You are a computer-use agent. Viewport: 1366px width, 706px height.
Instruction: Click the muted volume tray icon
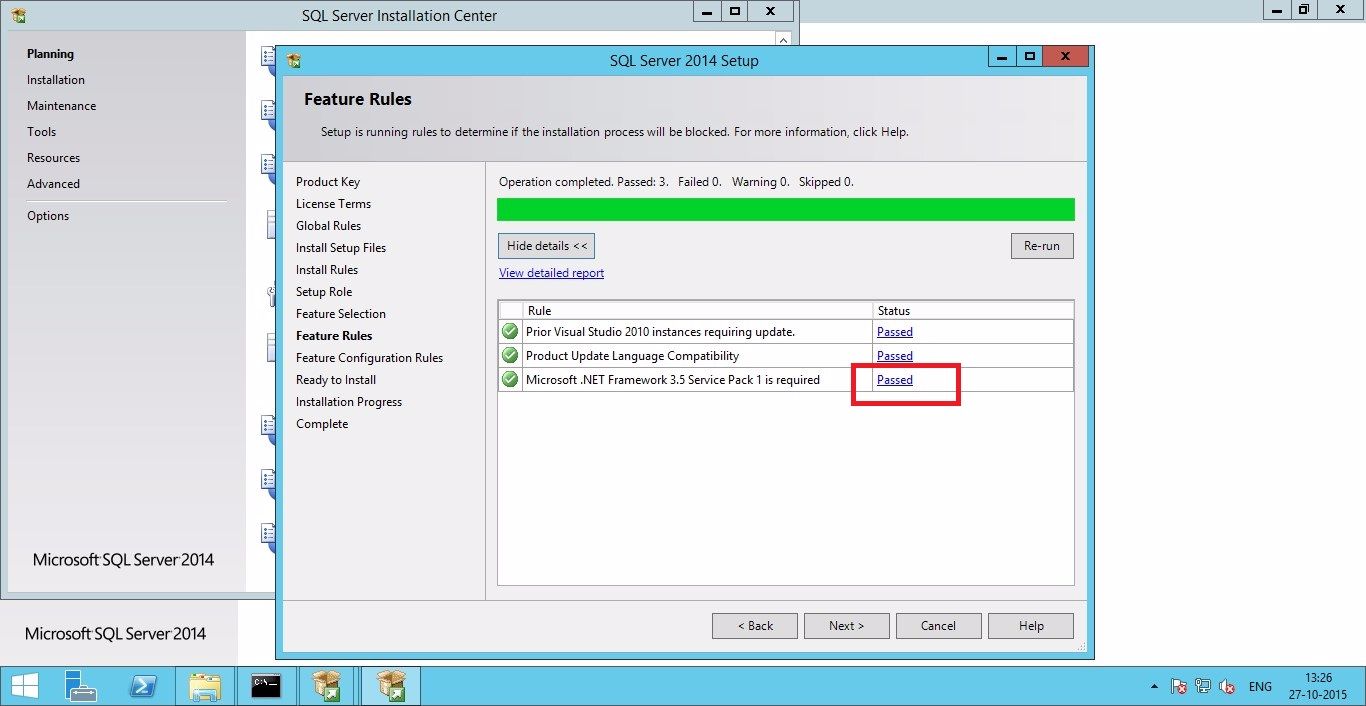click(1227, 686)
